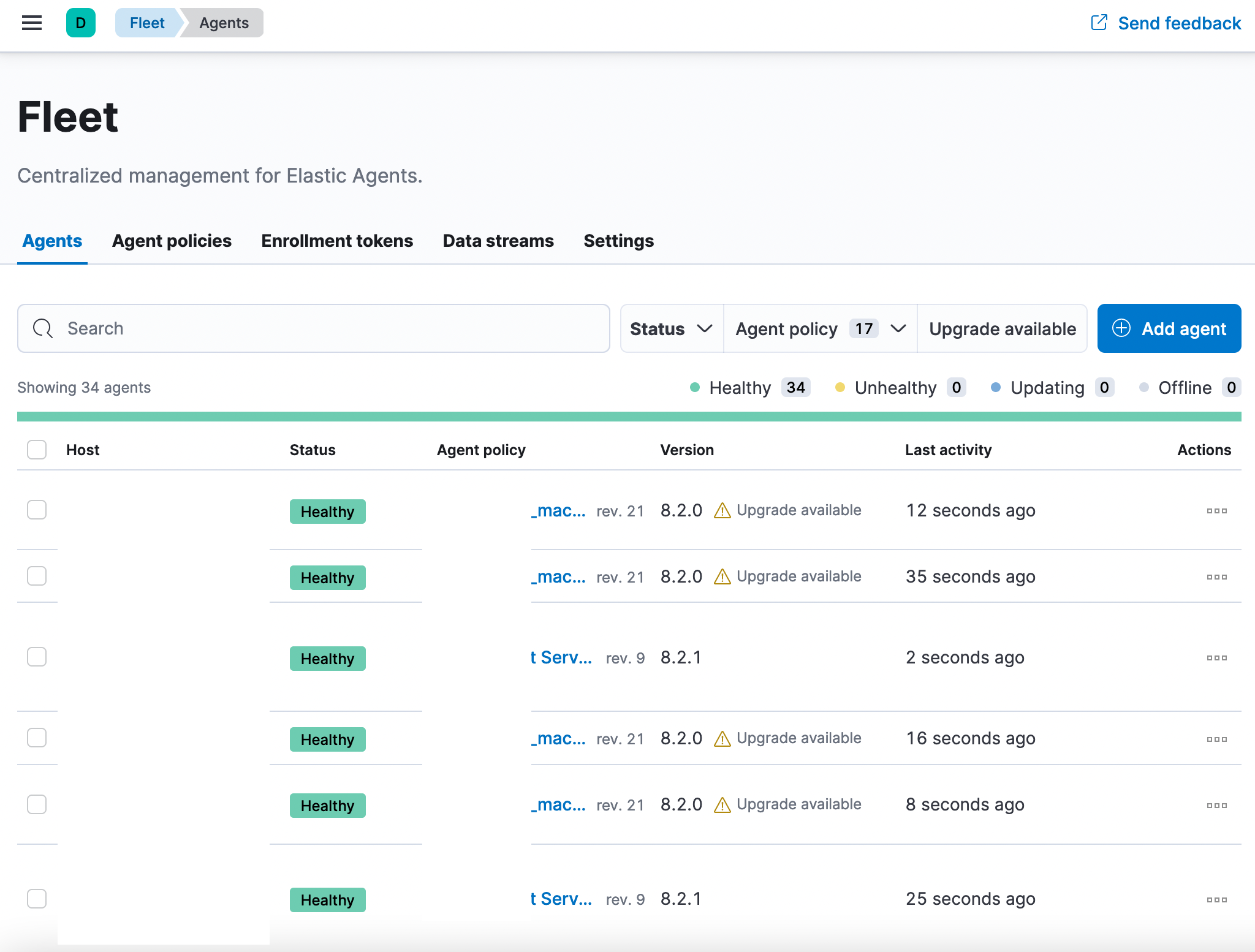Click the green healthy agents status bar
The image size is (1255, 952).
(x=629, y=417)
